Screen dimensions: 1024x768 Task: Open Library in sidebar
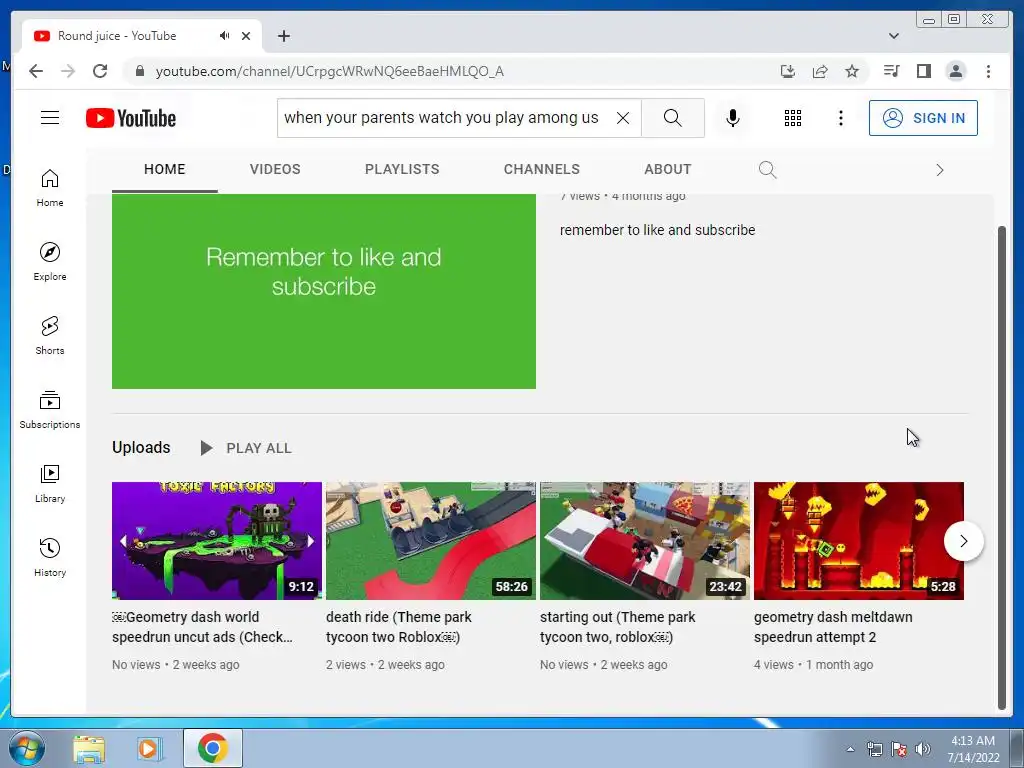50,483
